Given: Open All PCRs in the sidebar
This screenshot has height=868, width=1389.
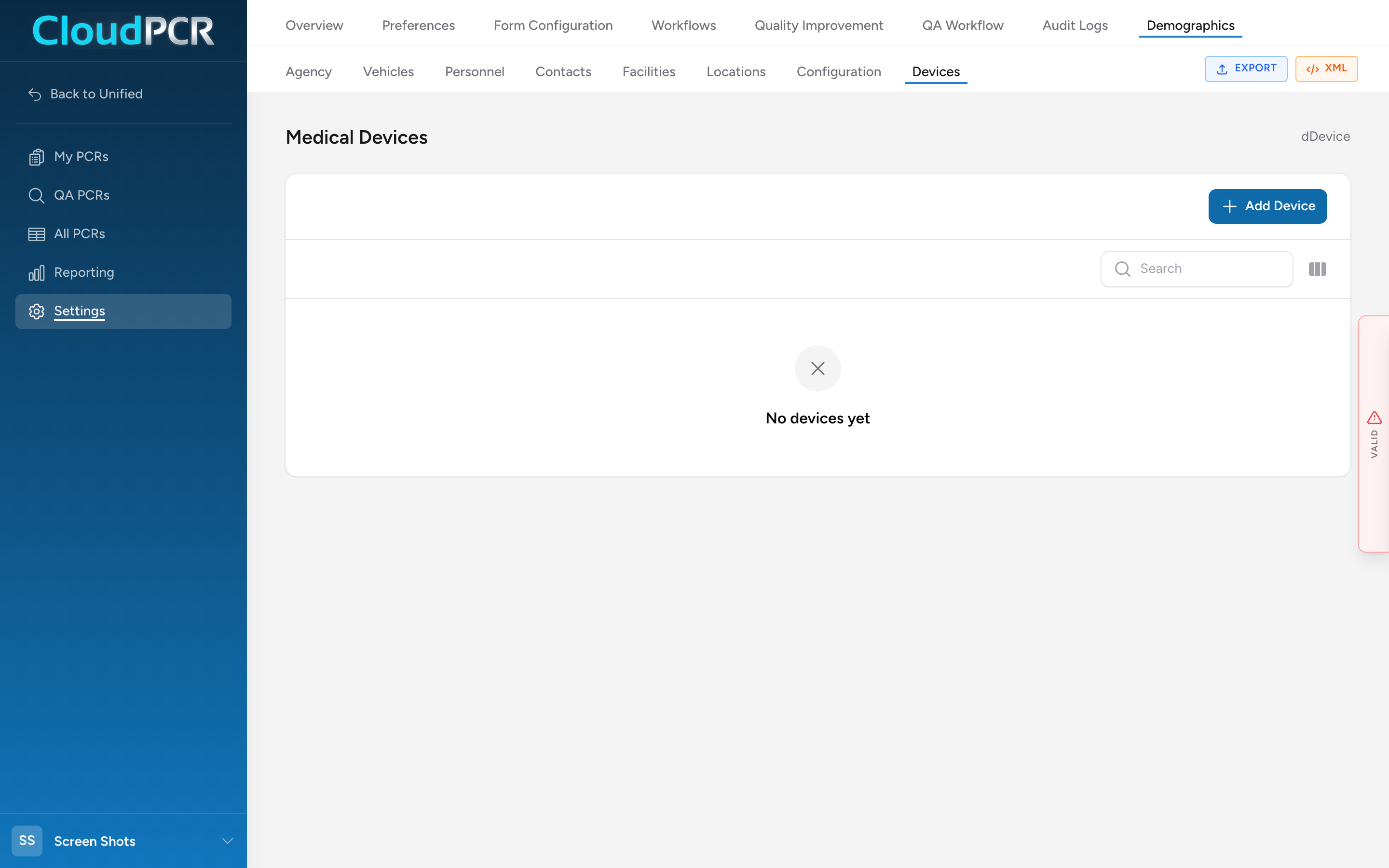Looking at the screenshot, I should point(123,234).
